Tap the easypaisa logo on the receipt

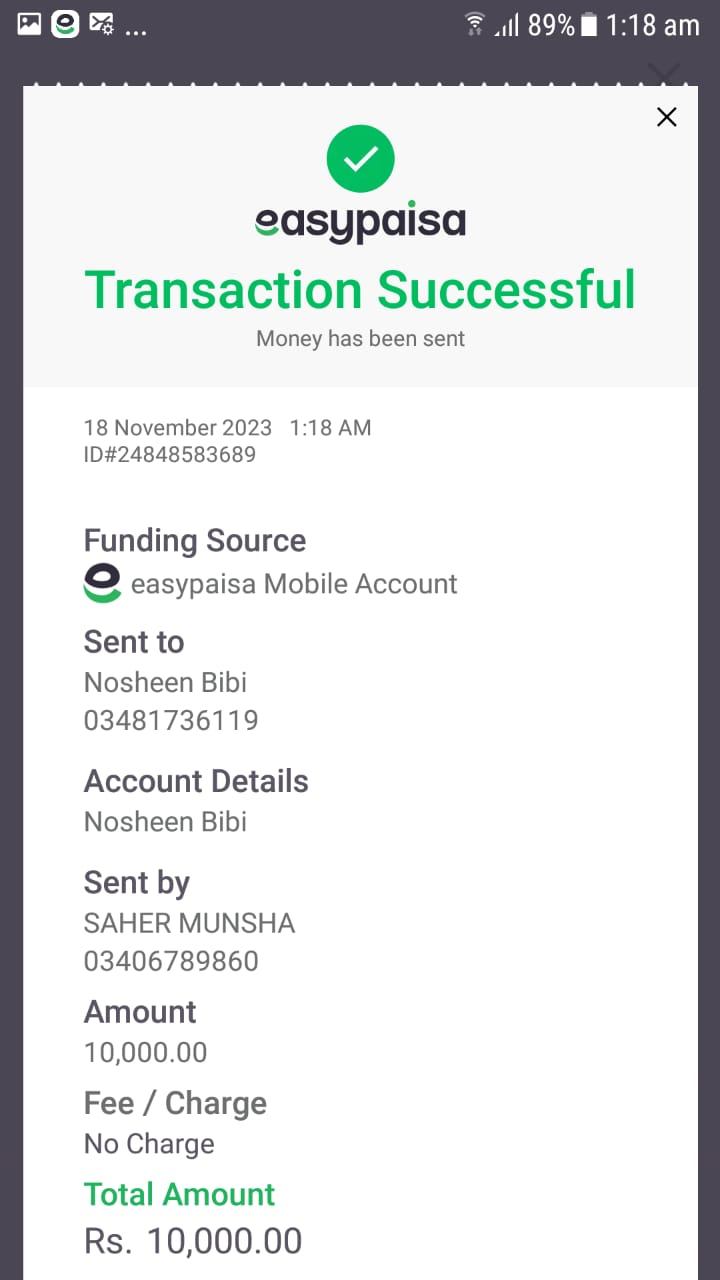pyautogui.click(x=360, y=222)
